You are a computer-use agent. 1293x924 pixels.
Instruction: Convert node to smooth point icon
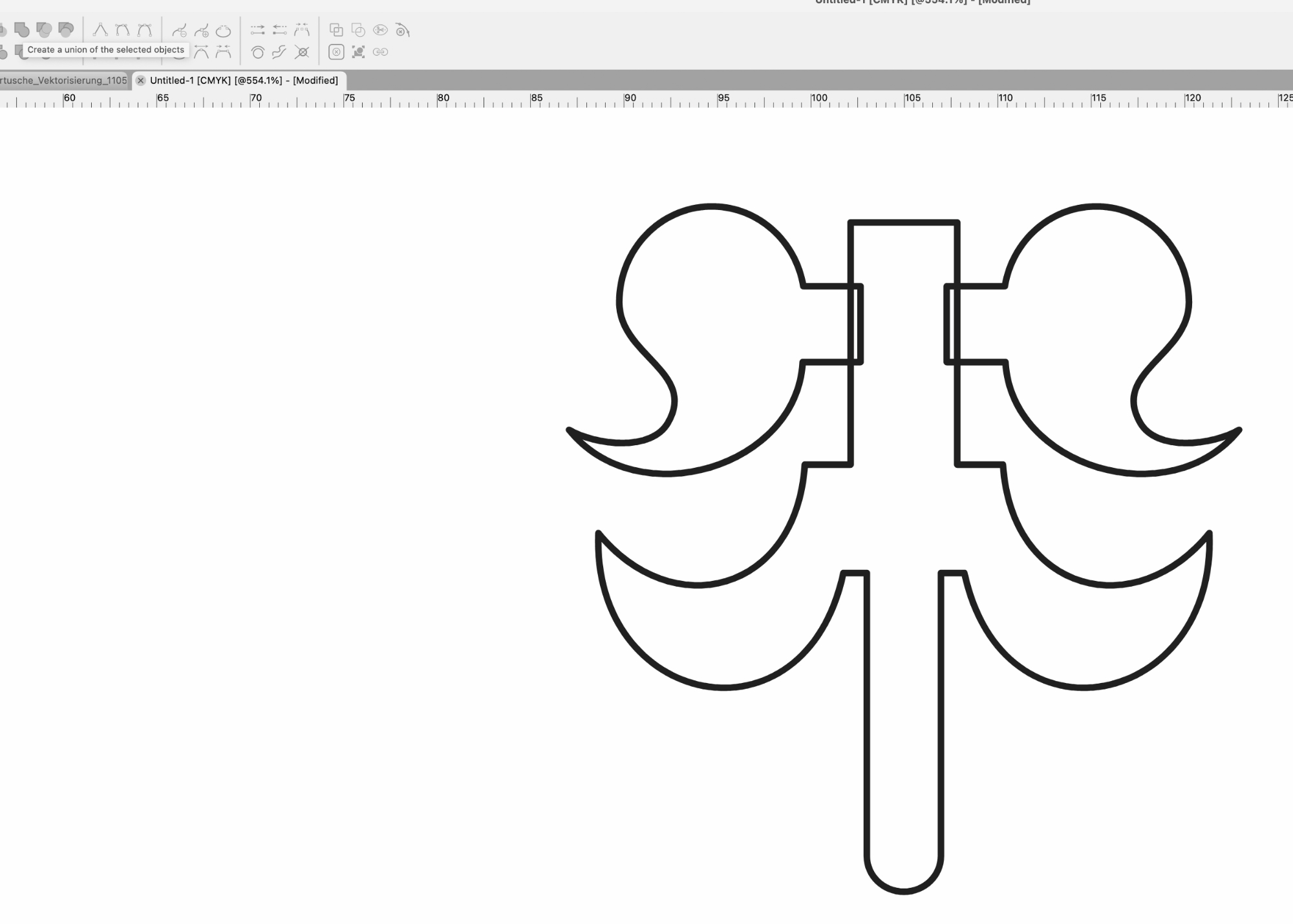pos(122,30)
